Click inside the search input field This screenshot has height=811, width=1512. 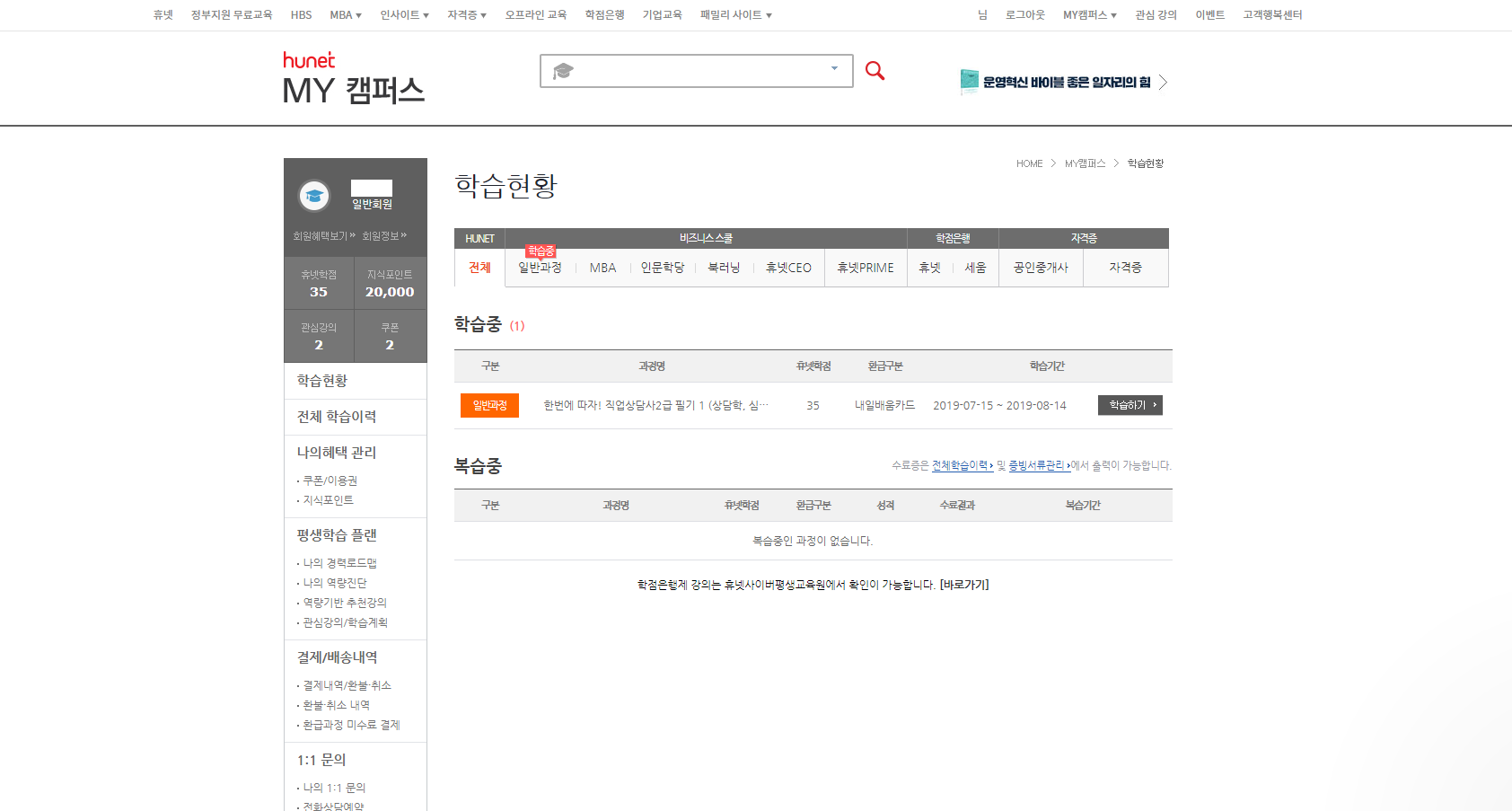(x=696, y=71)
